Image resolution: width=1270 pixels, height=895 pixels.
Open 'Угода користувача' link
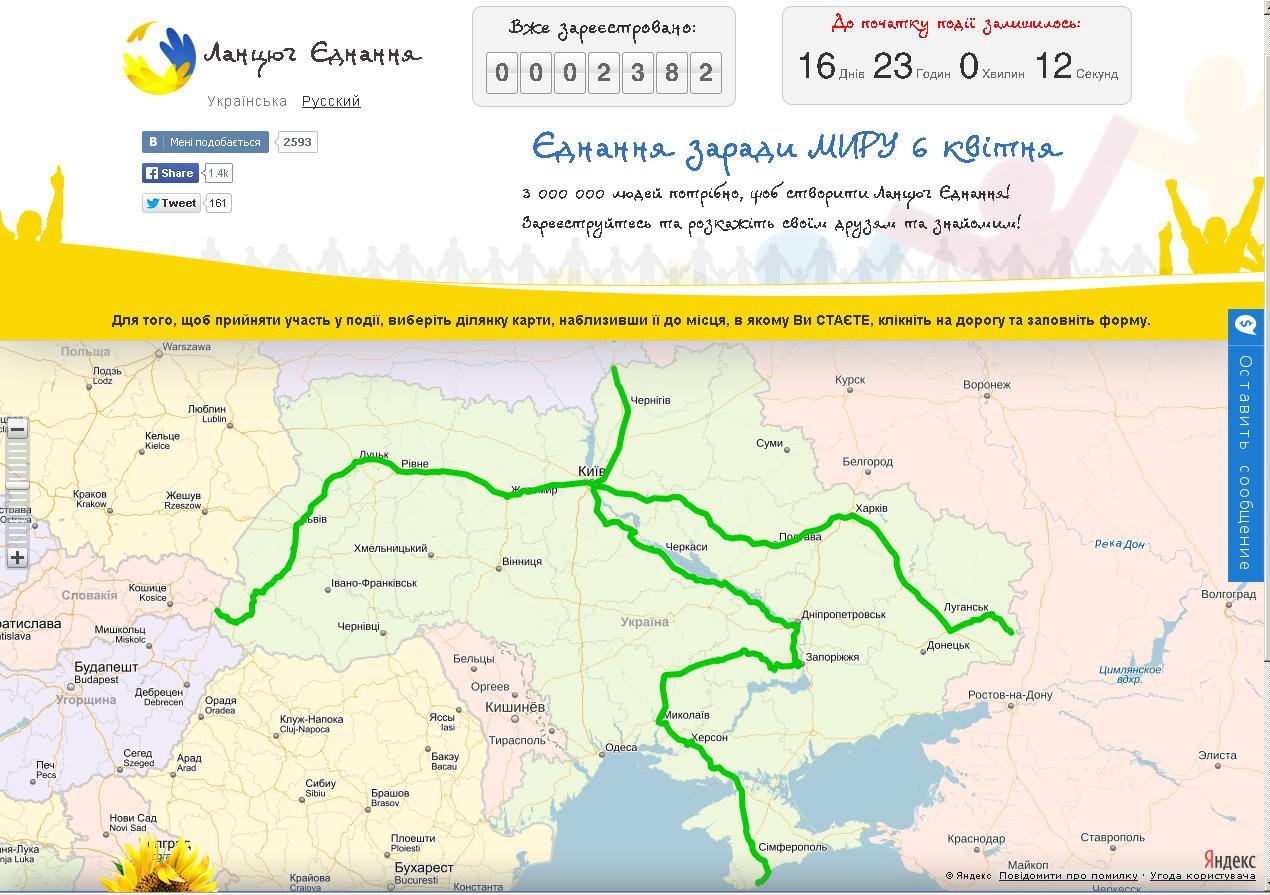tap(1202, 876)
